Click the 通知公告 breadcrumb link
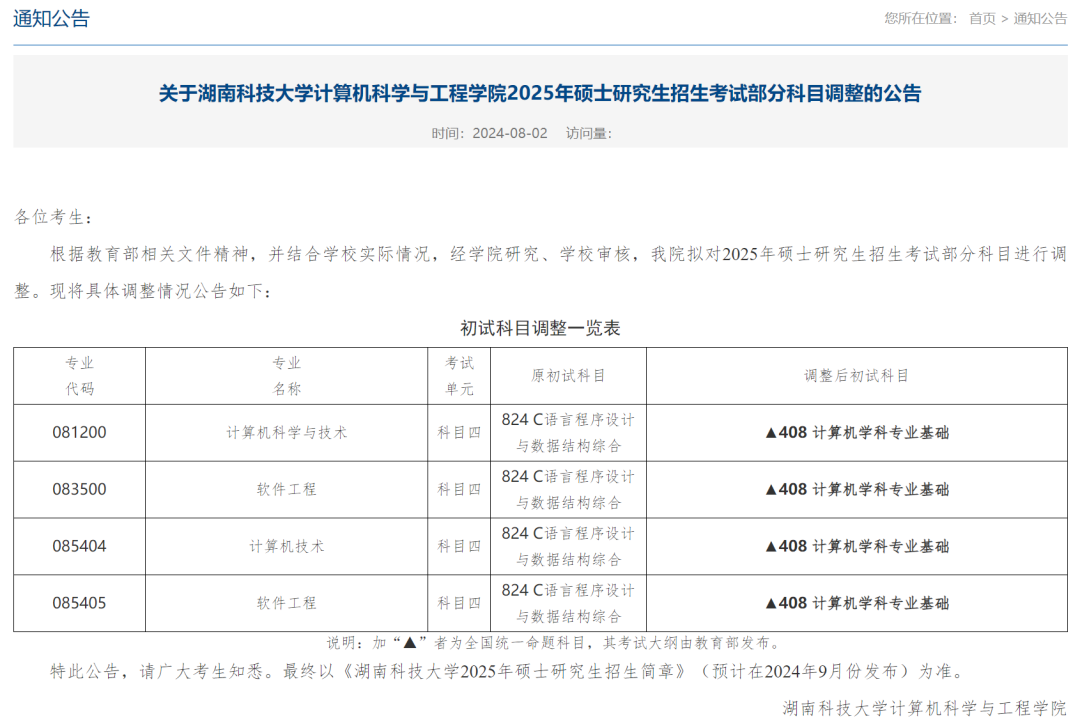 point(1040,19)
